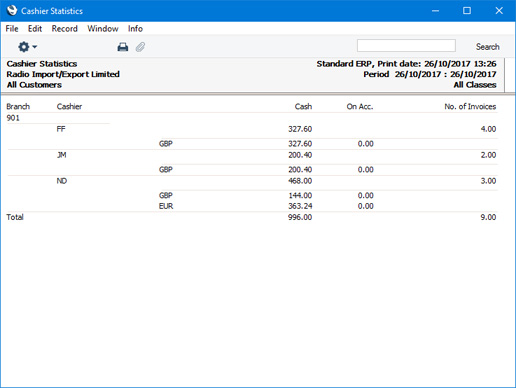516x388 pixels.
Task: Open the Record menu
Action: tap(64, 29)
